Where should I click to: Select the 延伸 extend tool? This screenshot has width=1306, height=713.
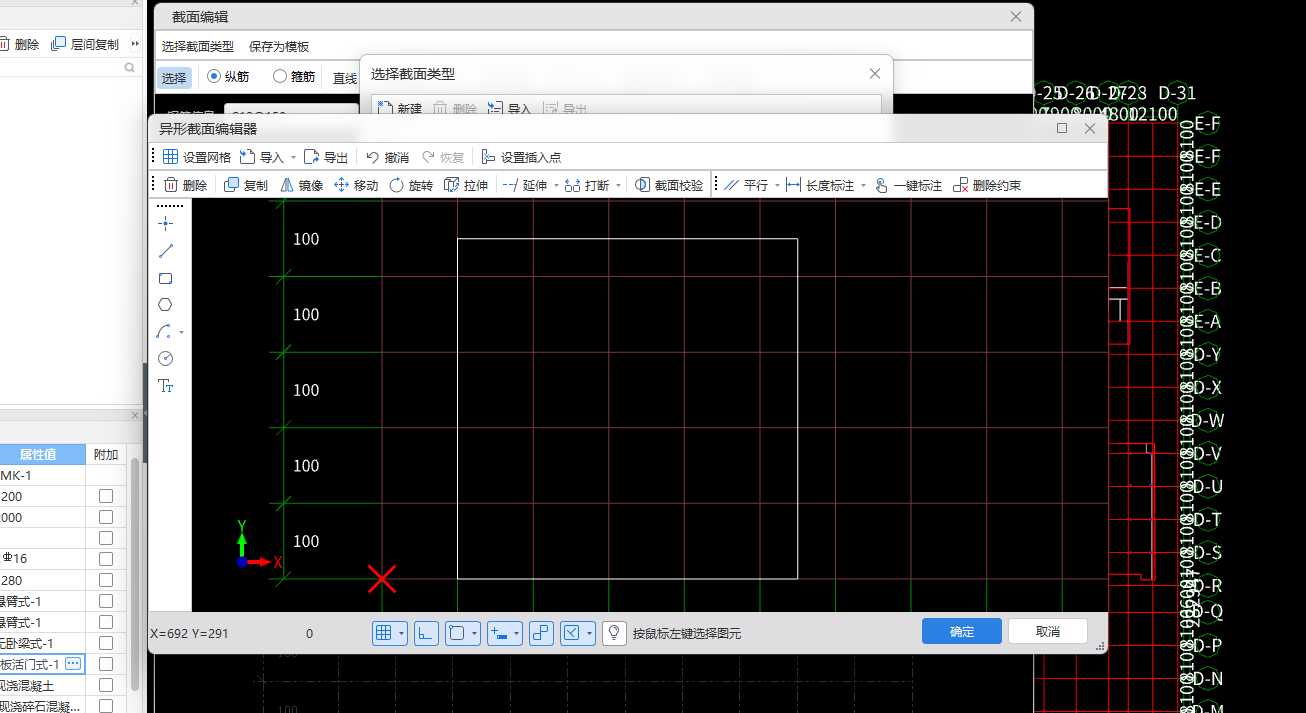(x=524, y=185)
